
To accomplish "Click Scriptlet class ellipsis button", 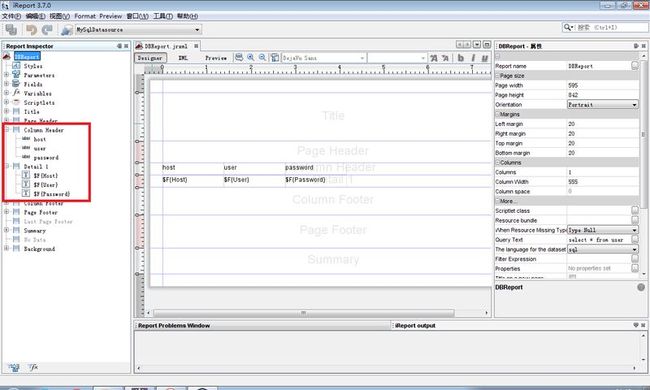I will tap(635, 211).
